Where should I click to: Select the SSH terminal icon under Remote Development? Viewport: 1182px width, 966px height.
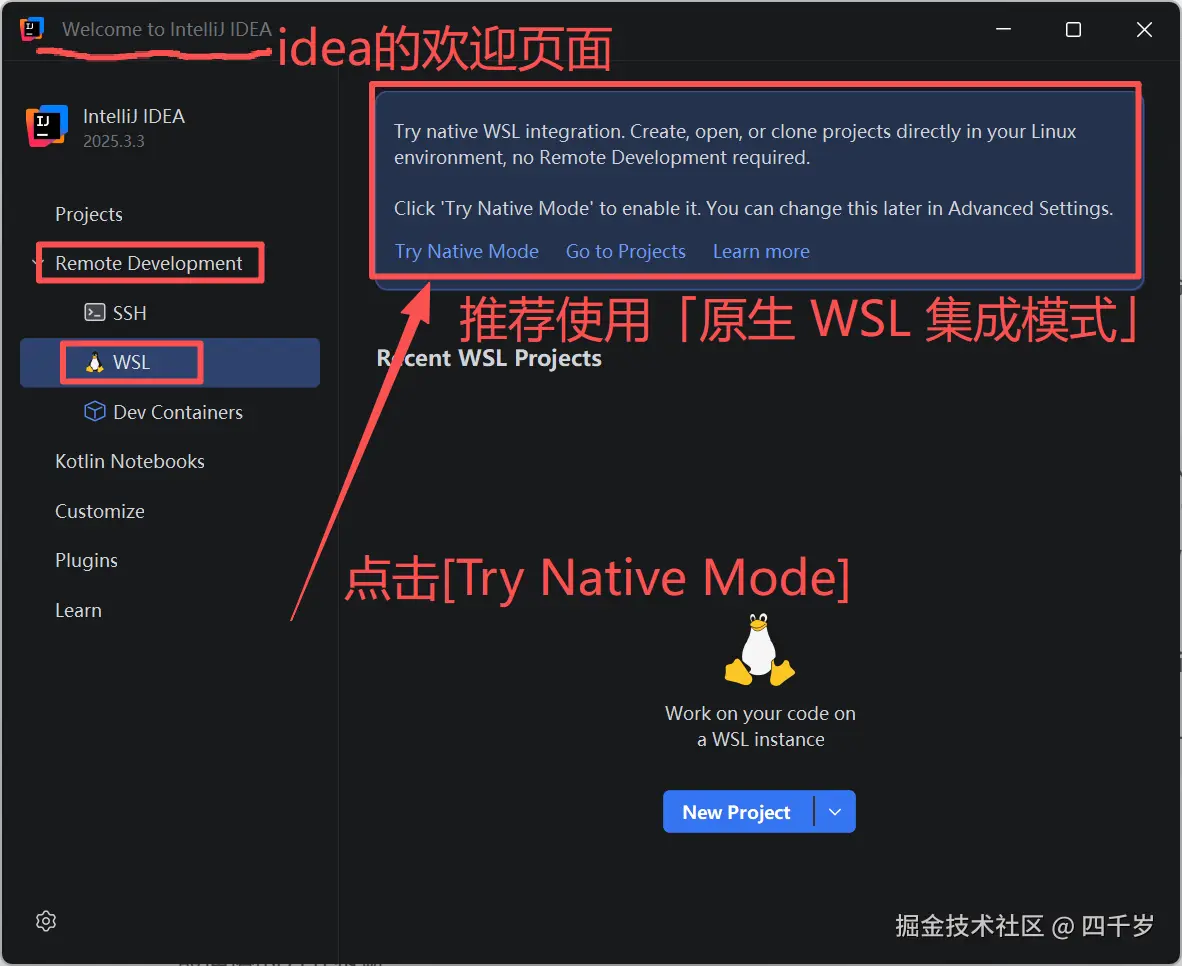tap(94, 312)
